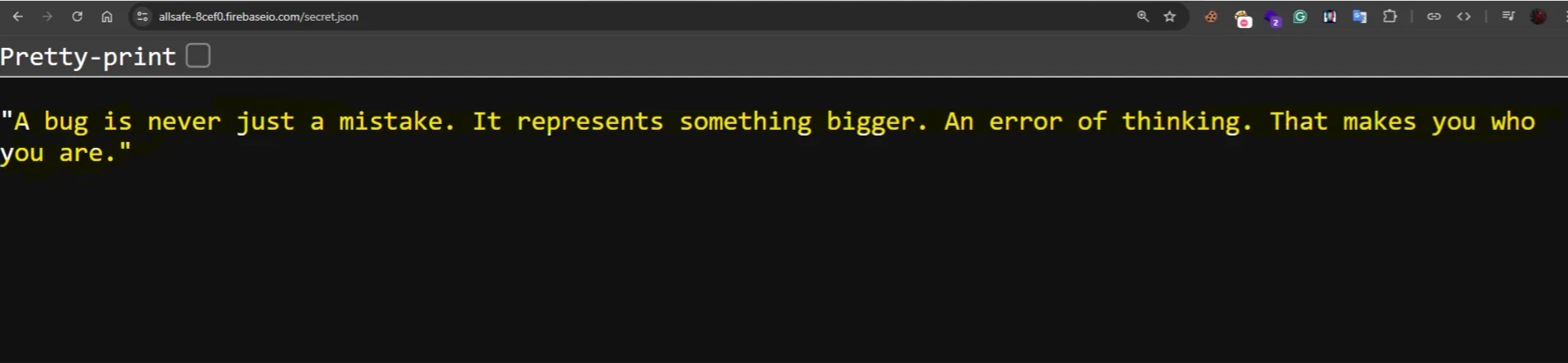Click the purple extension with badge 2

click(1272, 18)
